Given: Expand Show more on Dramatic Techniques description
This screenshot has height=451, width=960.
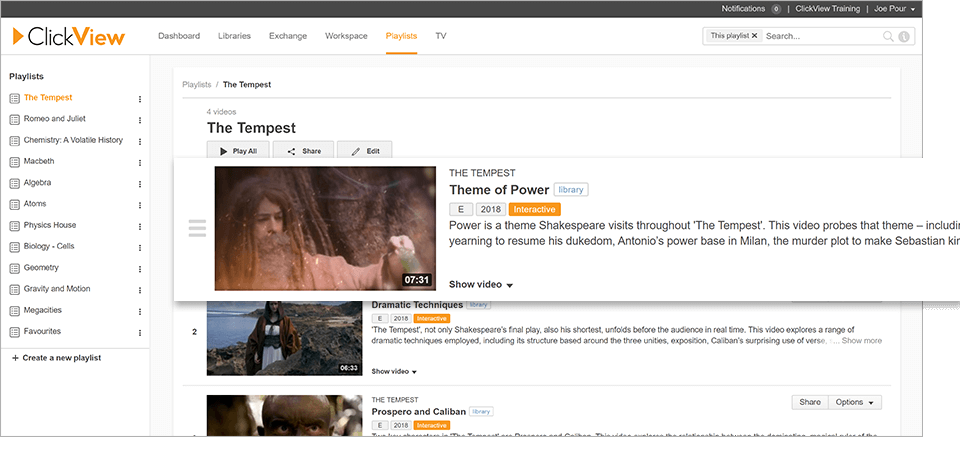Looking at the screenshot, I should pyautogui.click(x=862, y=340).
